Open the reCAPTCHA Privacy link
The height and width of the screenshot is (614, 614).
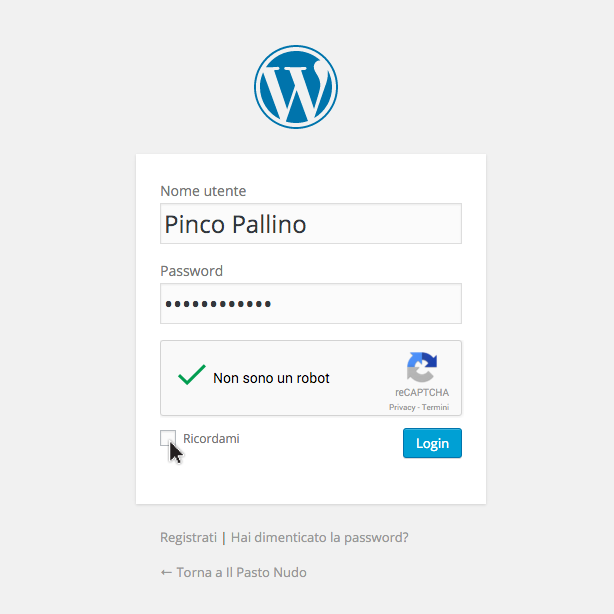pyautogui.click(x=402, y=407)
